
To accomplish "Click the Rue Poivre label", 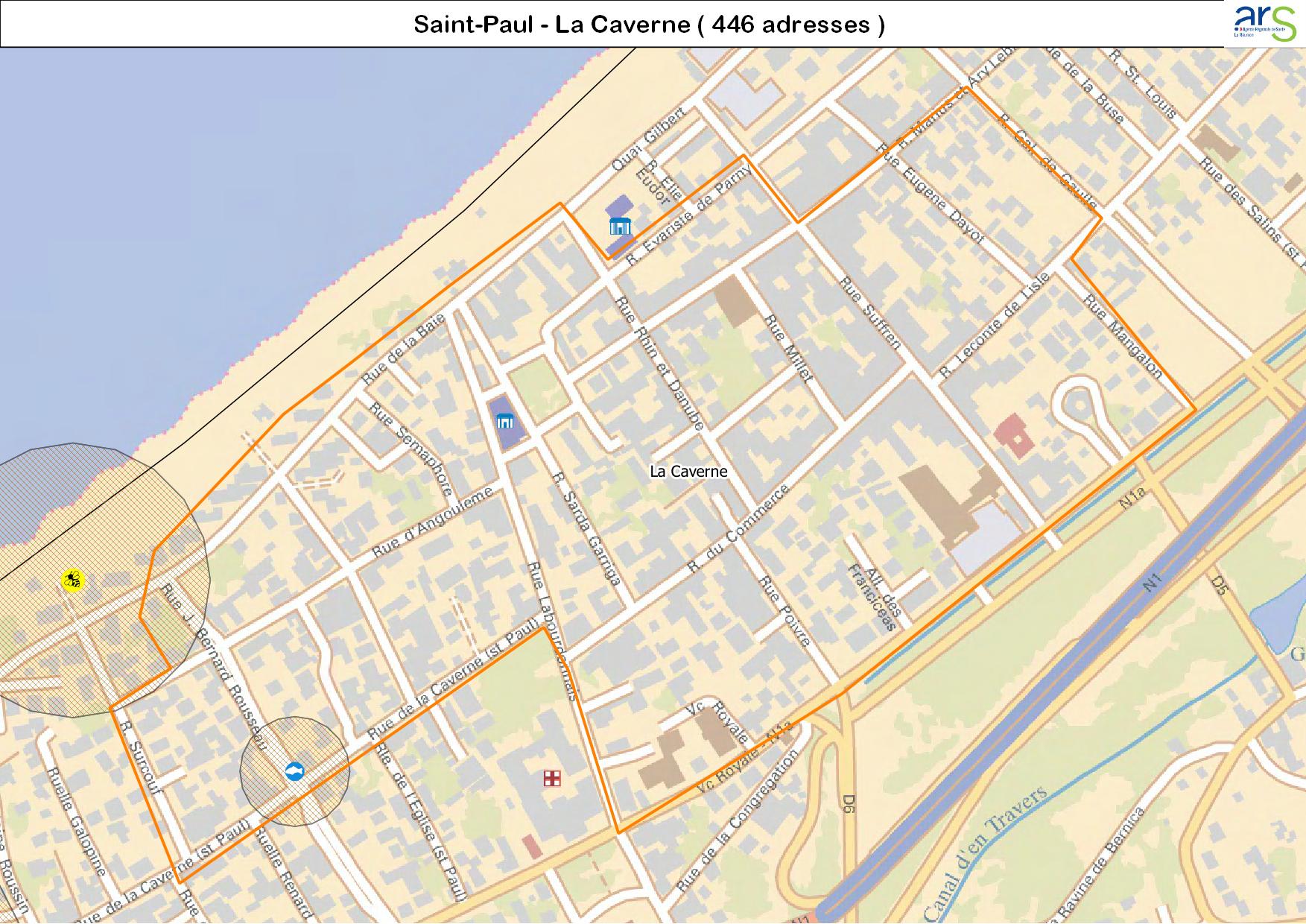I will [784, 610].
